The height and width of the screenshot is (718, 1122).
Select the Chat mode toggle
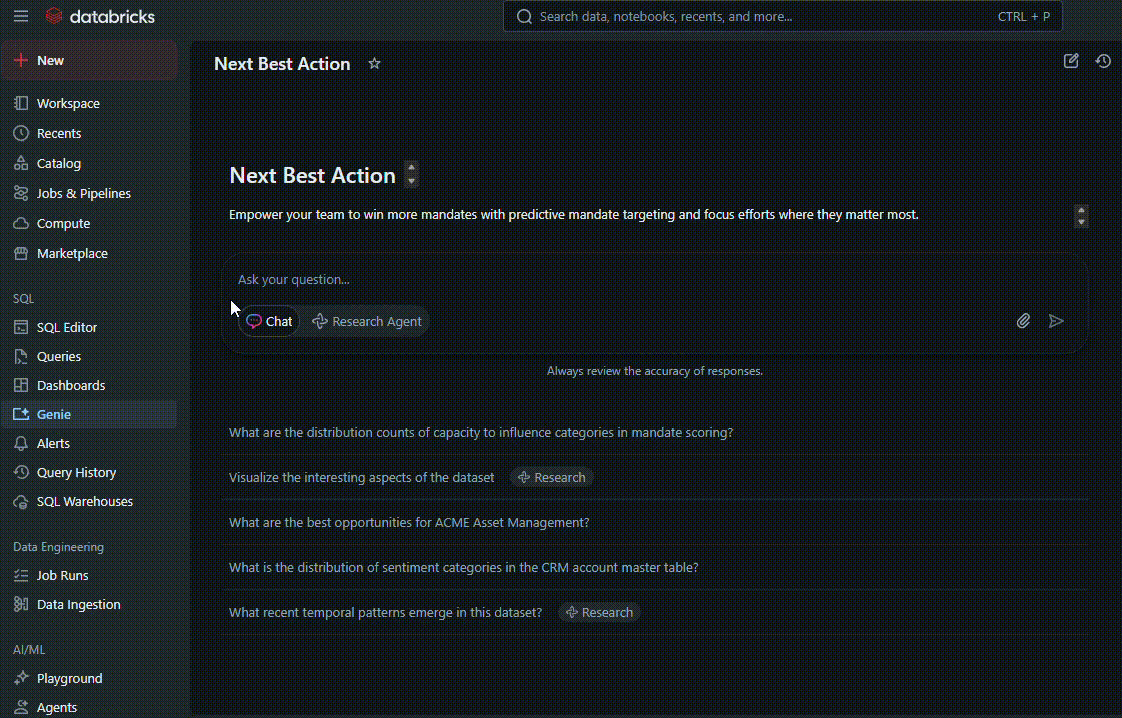[269, 321]
